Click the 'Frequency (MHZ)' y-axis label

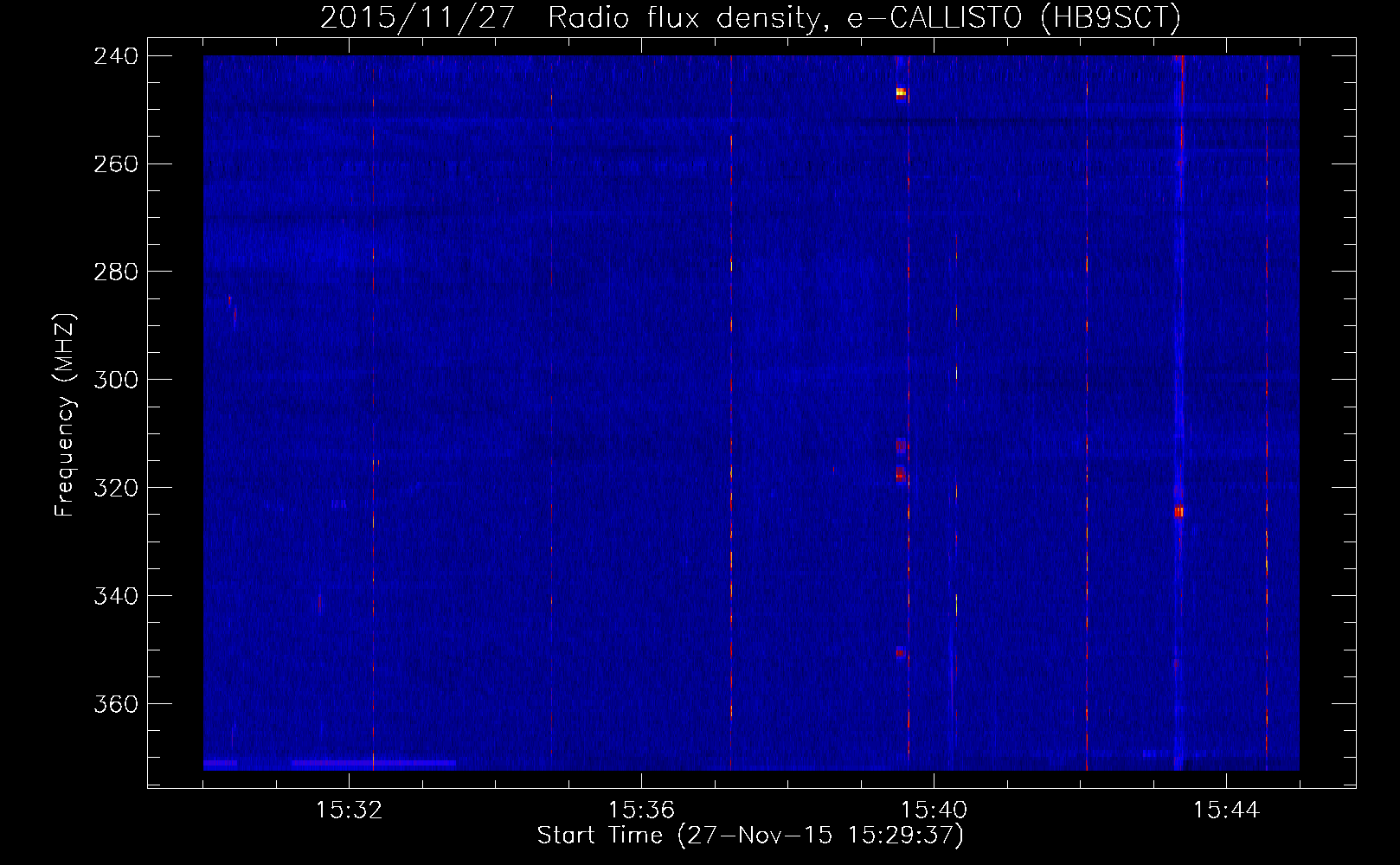point(65,414)
